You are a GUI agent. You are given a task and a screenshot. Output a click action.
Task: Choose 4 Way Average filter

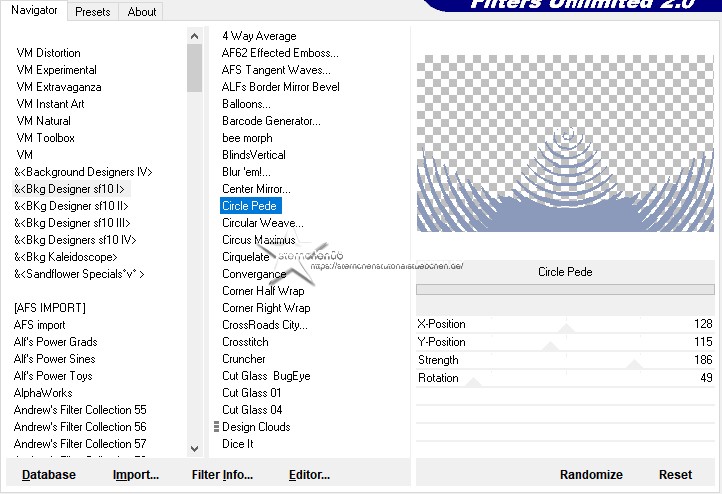(x=259, y=36)
